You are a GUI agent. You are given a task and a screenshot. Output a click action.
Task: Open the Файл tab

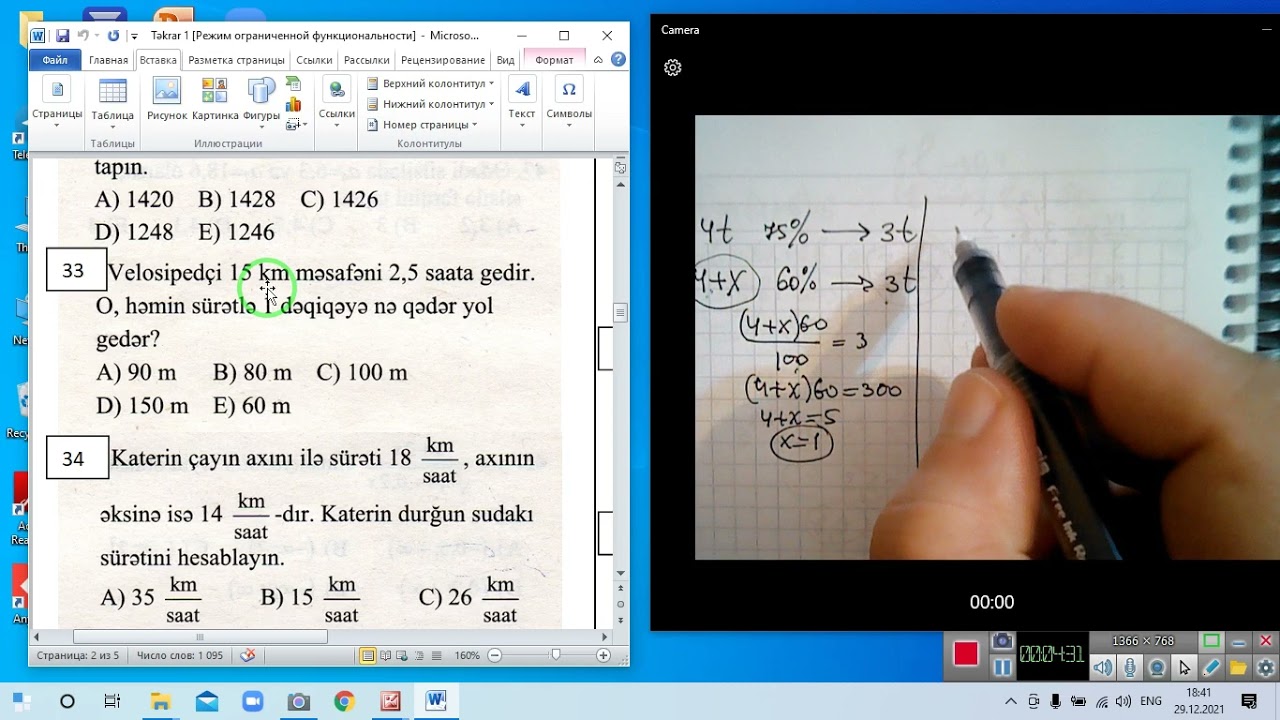click(x=55, y=60)
